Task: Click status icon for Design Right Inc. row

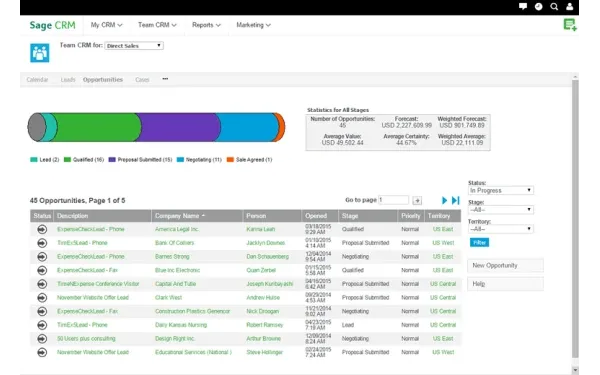Action: [x=42, y=339]
